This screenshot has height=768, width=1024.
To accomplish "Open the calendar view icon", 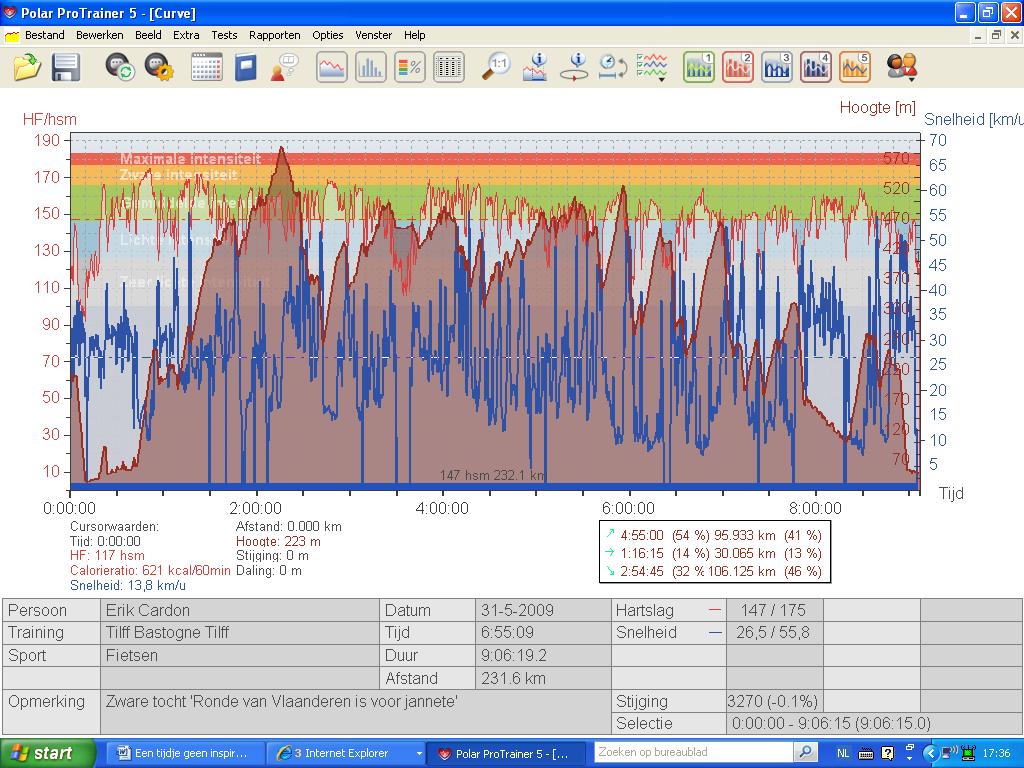I will click(x=206, y=67).
